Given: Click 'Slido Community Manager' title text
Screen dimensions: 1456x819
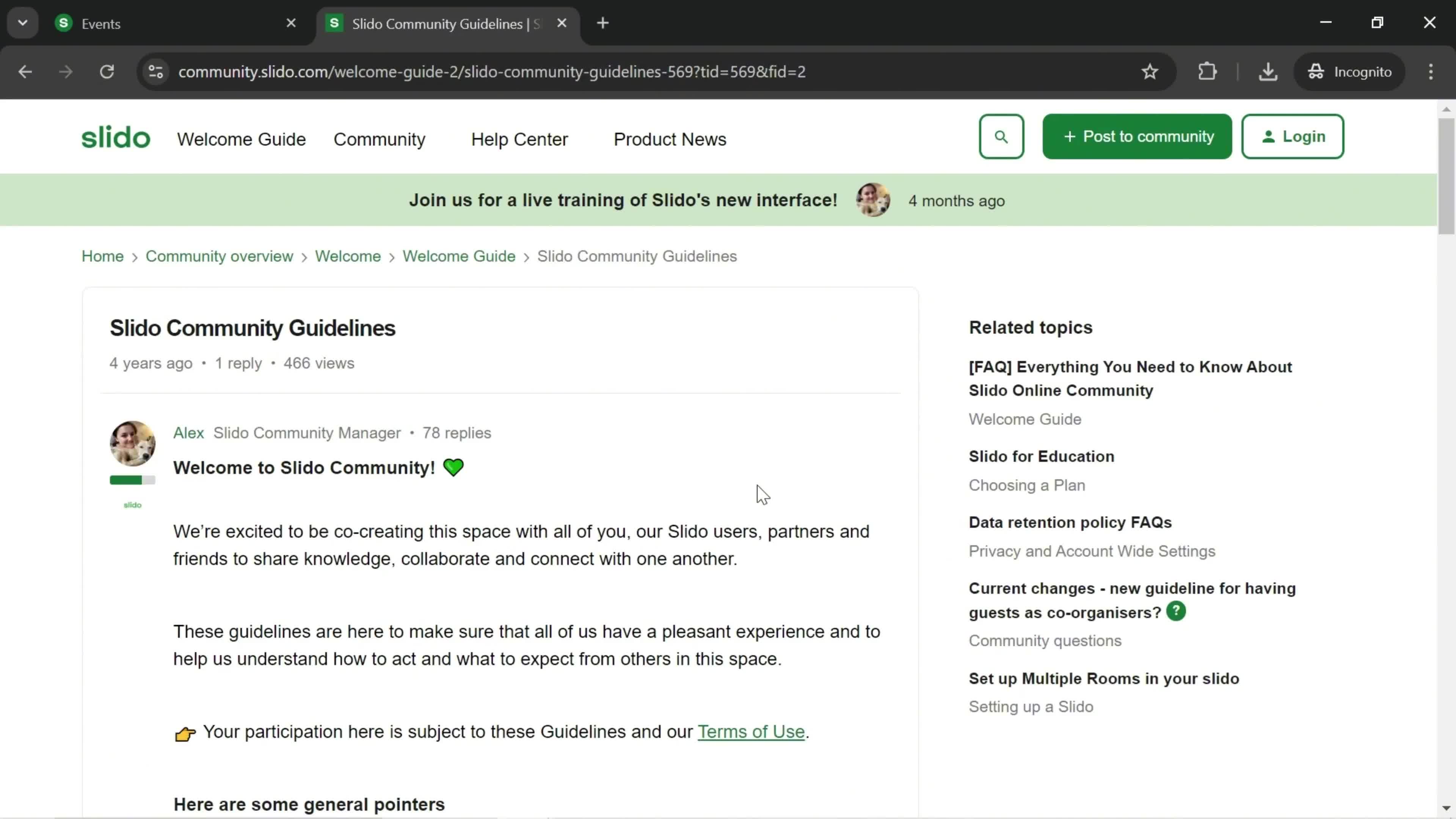Looking at the screenshot, I should click(x=307, y=433).
